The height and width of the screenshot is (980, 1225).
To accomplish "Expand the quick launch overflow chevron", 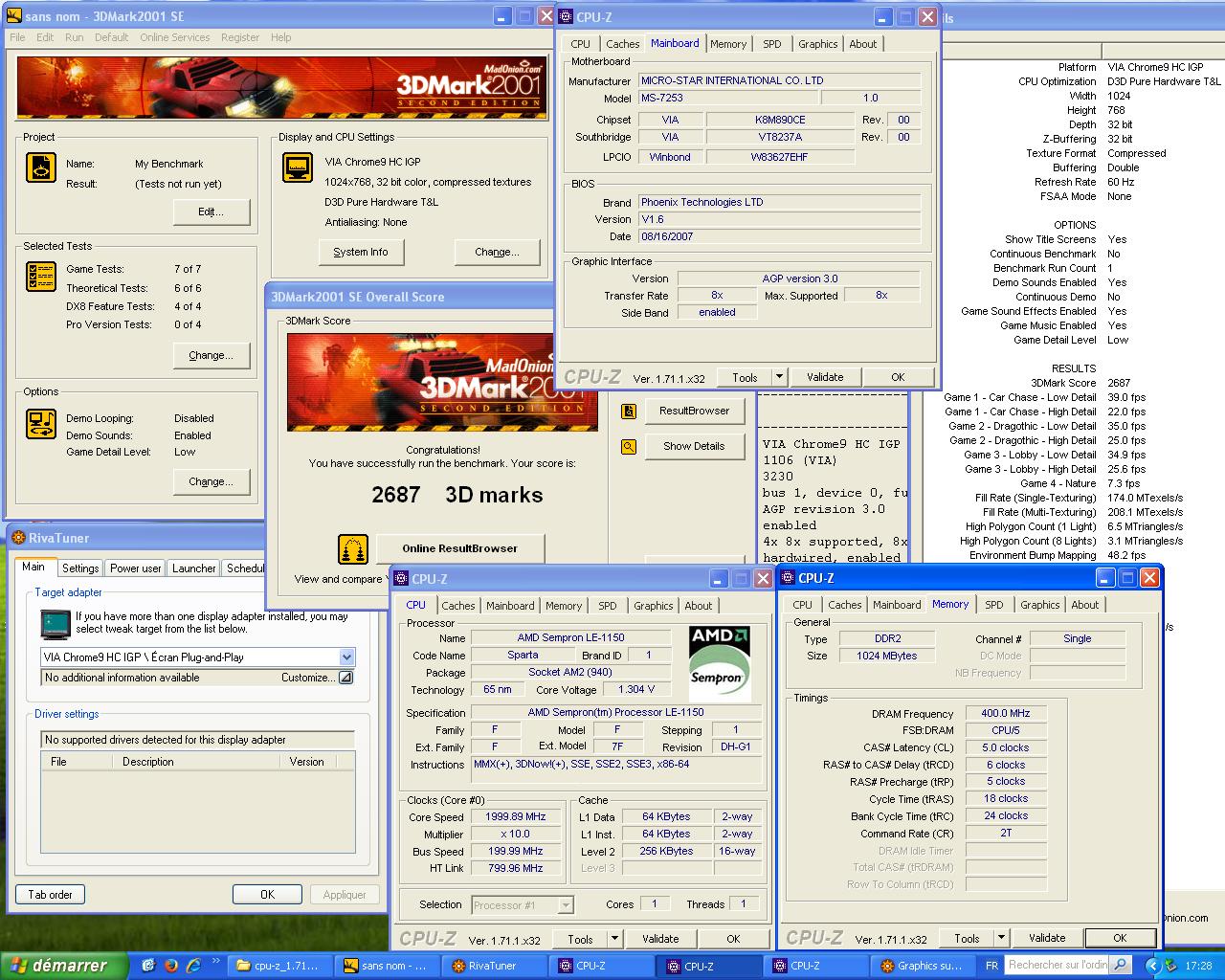I will (x=216, y=962).
